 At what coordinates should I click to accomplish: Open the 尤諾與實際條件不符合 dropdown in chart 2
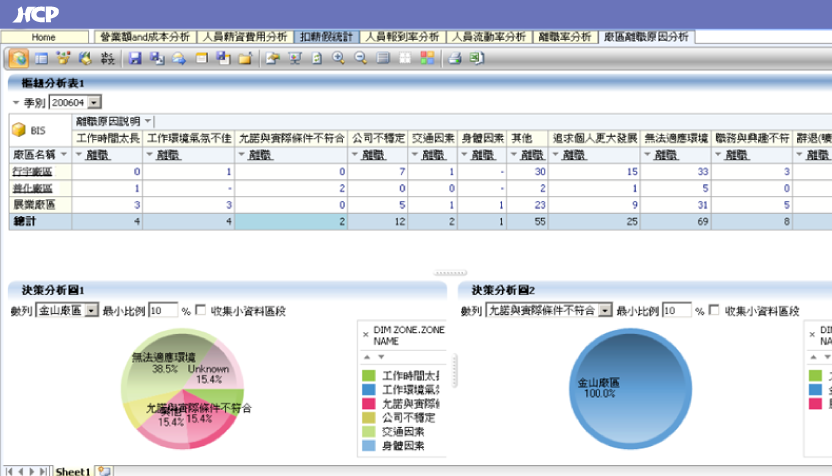coord(605,311)
